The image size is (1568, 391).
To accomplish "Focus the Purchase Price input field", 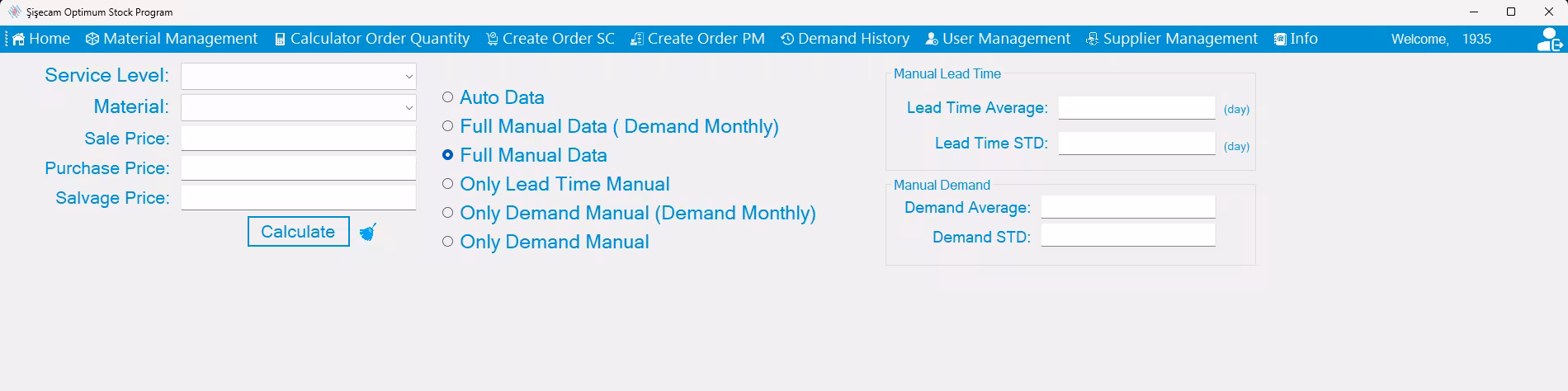I will 299,168.
